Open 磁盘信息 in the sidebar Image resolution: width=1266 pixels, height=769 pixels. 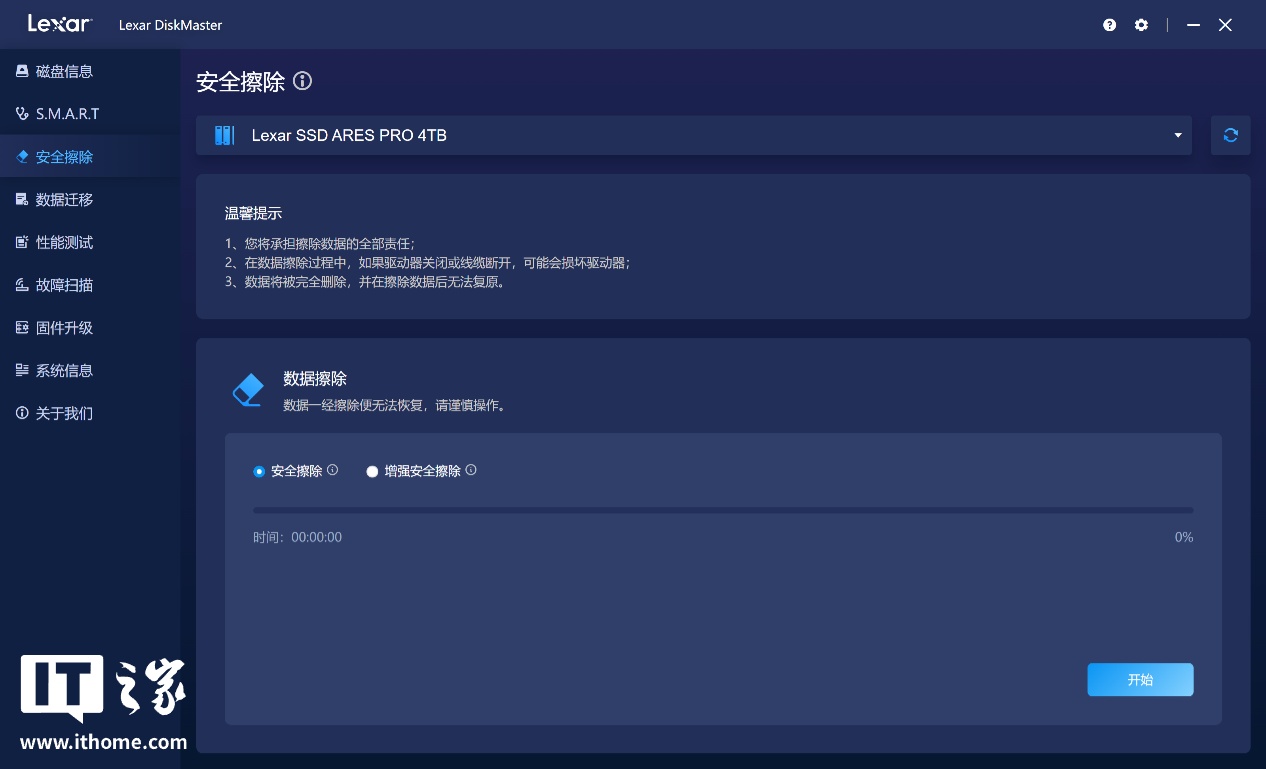[x=64, y=72]
